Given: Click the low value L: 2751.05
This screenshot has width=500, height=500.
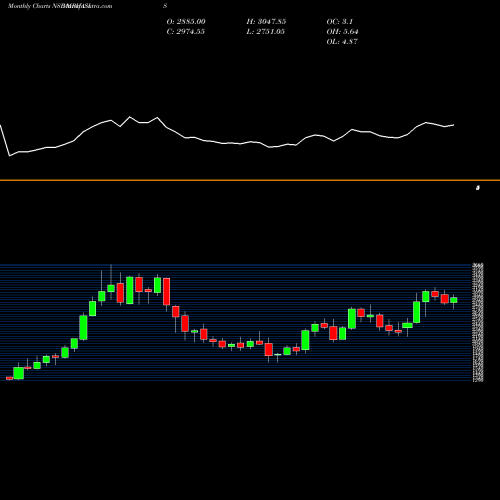Looking at the screenshot, I should point(266,32).
